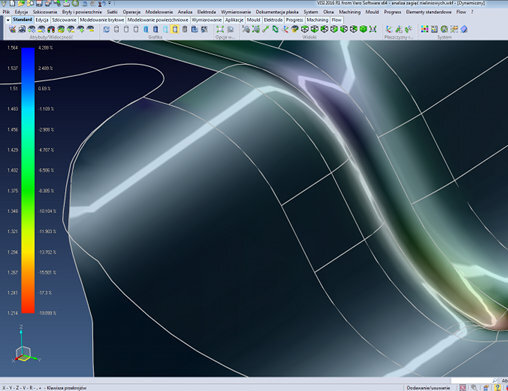Image resolution: width=508 pixels, height=391 pixels.
Task: Open the Plik menu
Action: pos(6,12)
